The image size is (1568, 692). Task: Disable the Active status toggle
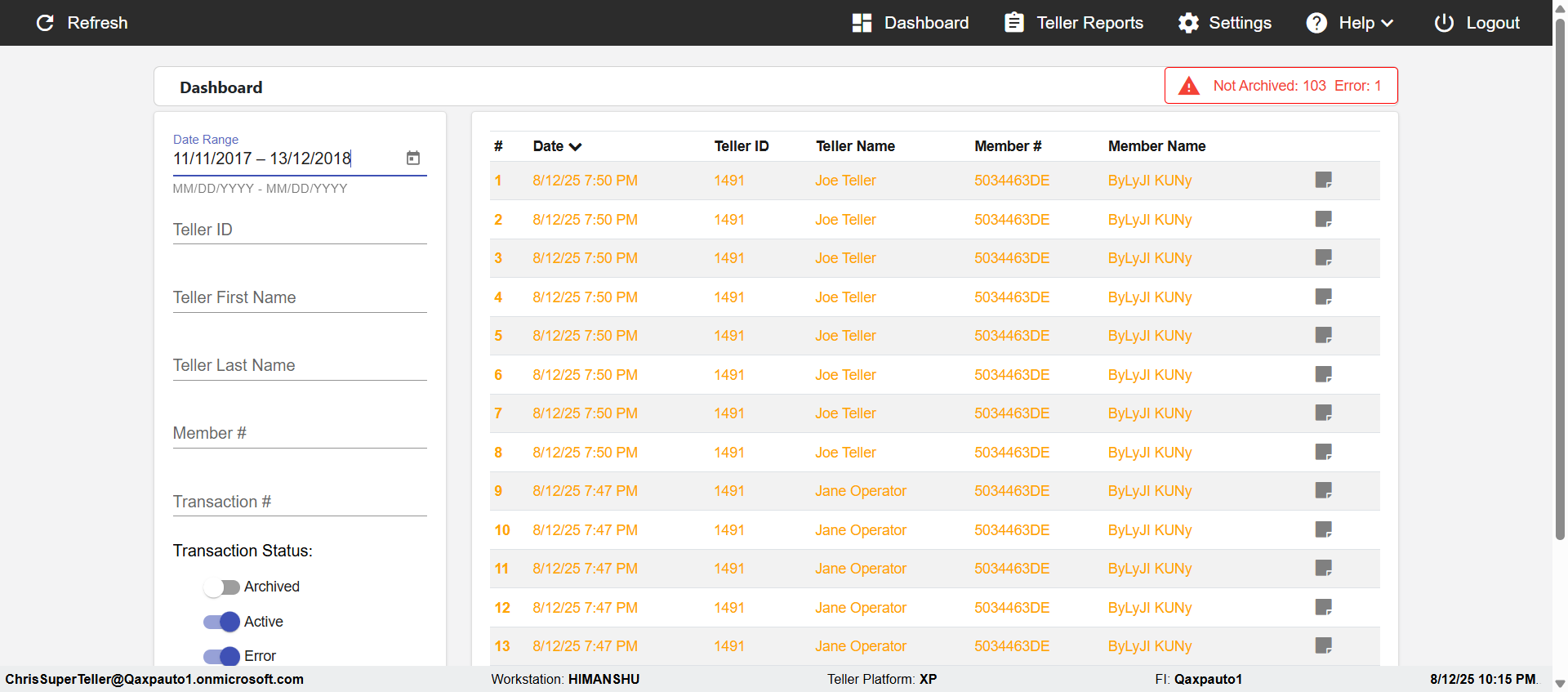tap(221, 622)
